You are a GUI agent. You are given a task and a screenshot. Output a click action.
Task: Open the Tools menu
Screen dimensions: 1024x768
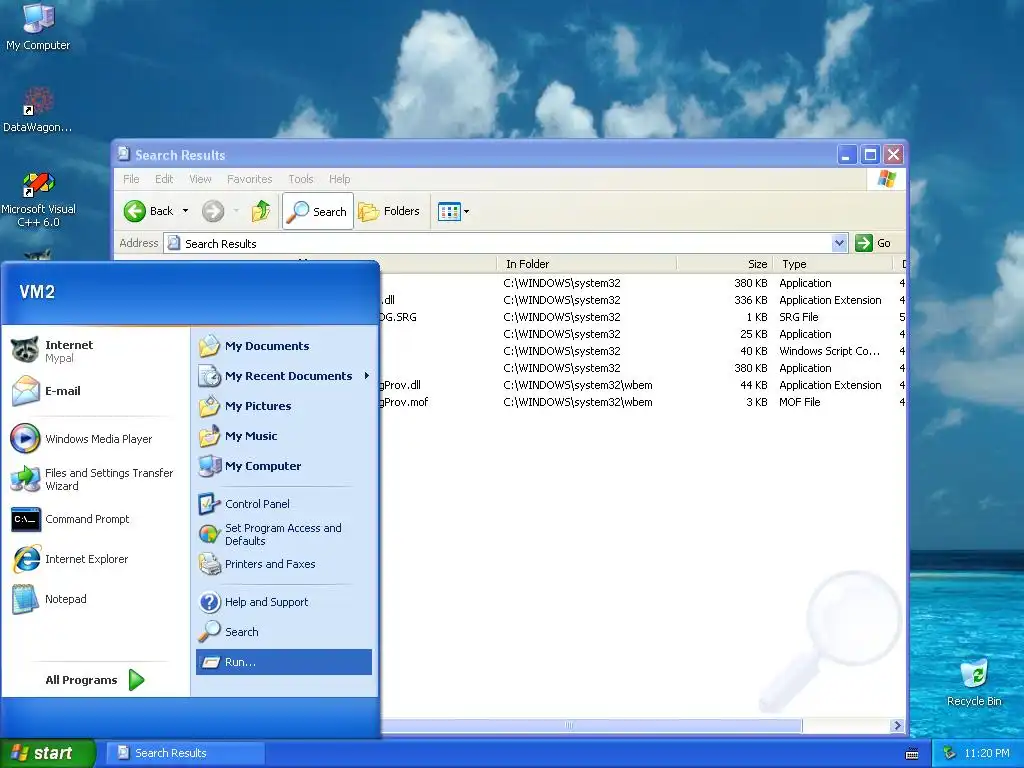(x=301, y=179)
